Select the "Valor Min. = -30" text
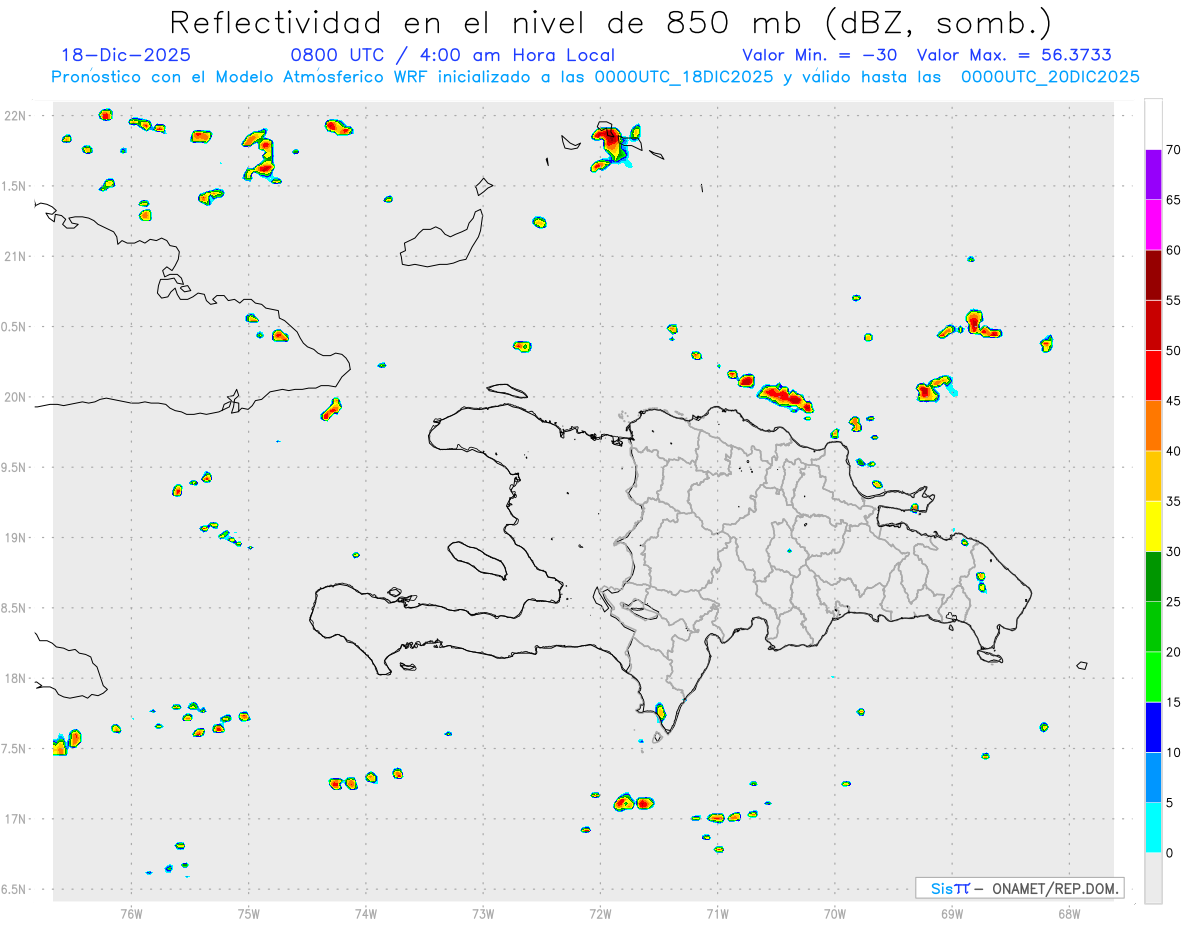Screen dimensions: 1200x927 tap(819, 55)
